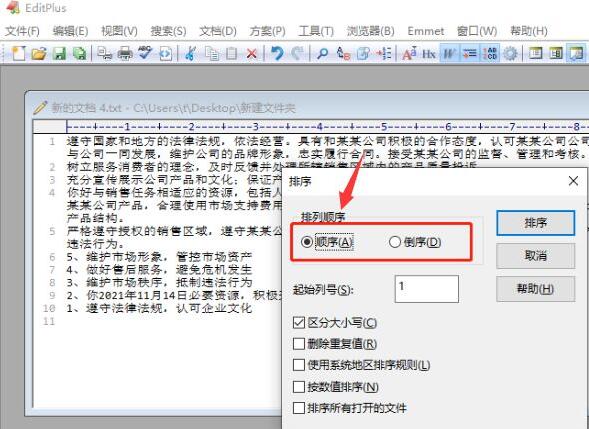Save the document using the floppy icon

click(59, 54)
